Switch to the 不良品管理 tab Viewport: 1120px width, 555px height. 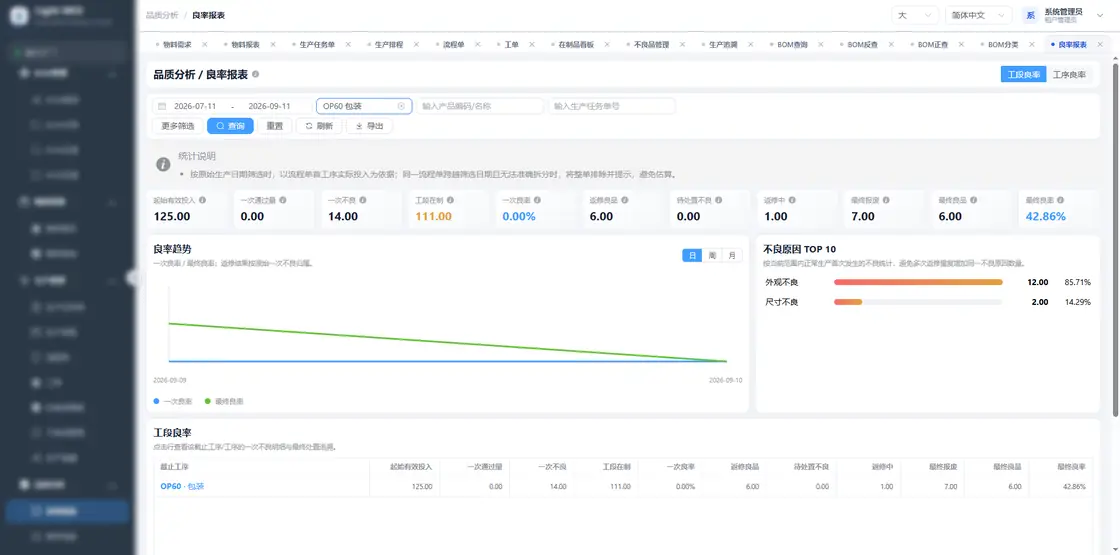(651, 44)
